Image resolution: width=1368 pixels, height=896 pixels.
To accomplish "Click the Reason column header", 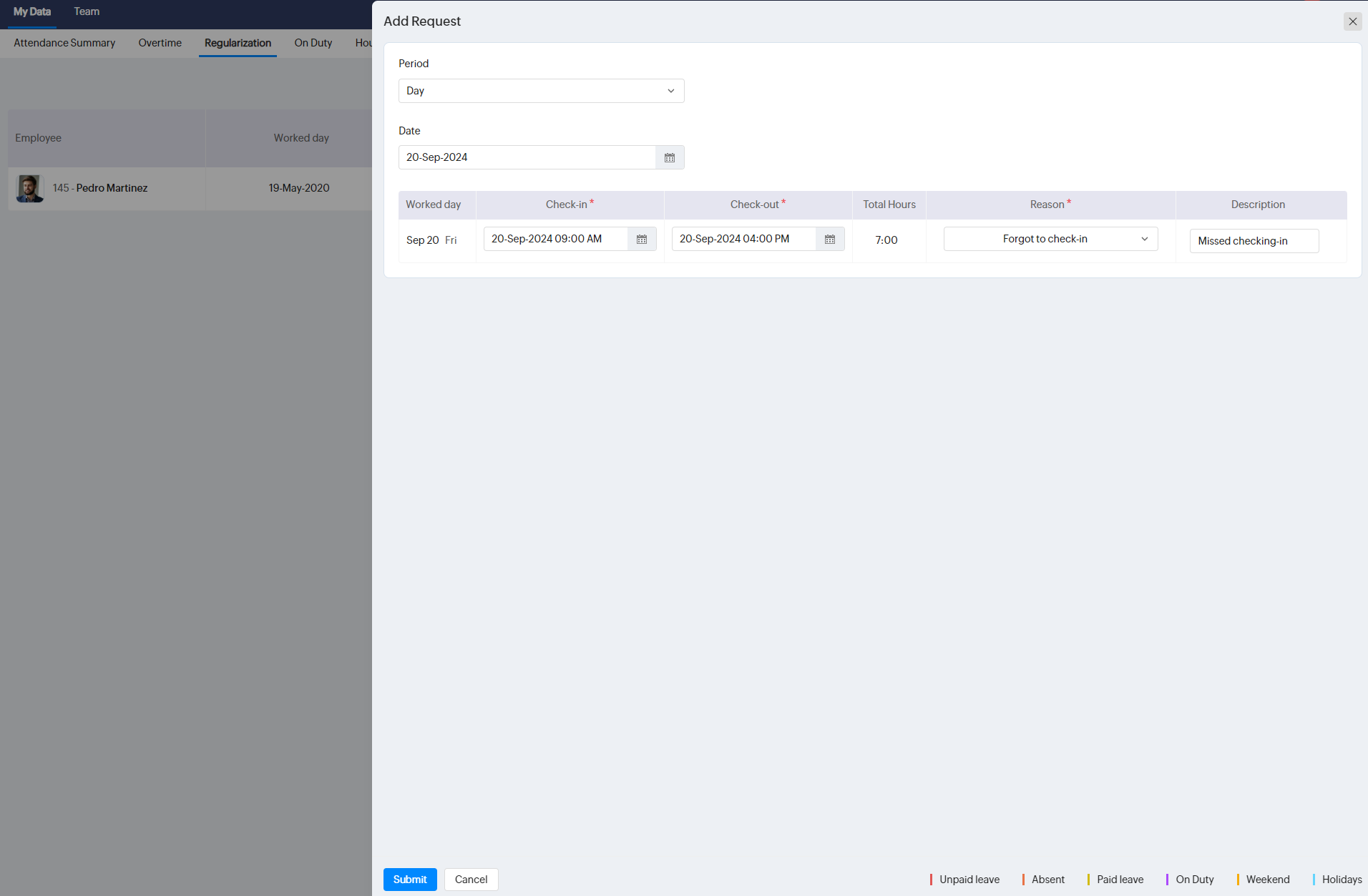I will point(1050,205).
